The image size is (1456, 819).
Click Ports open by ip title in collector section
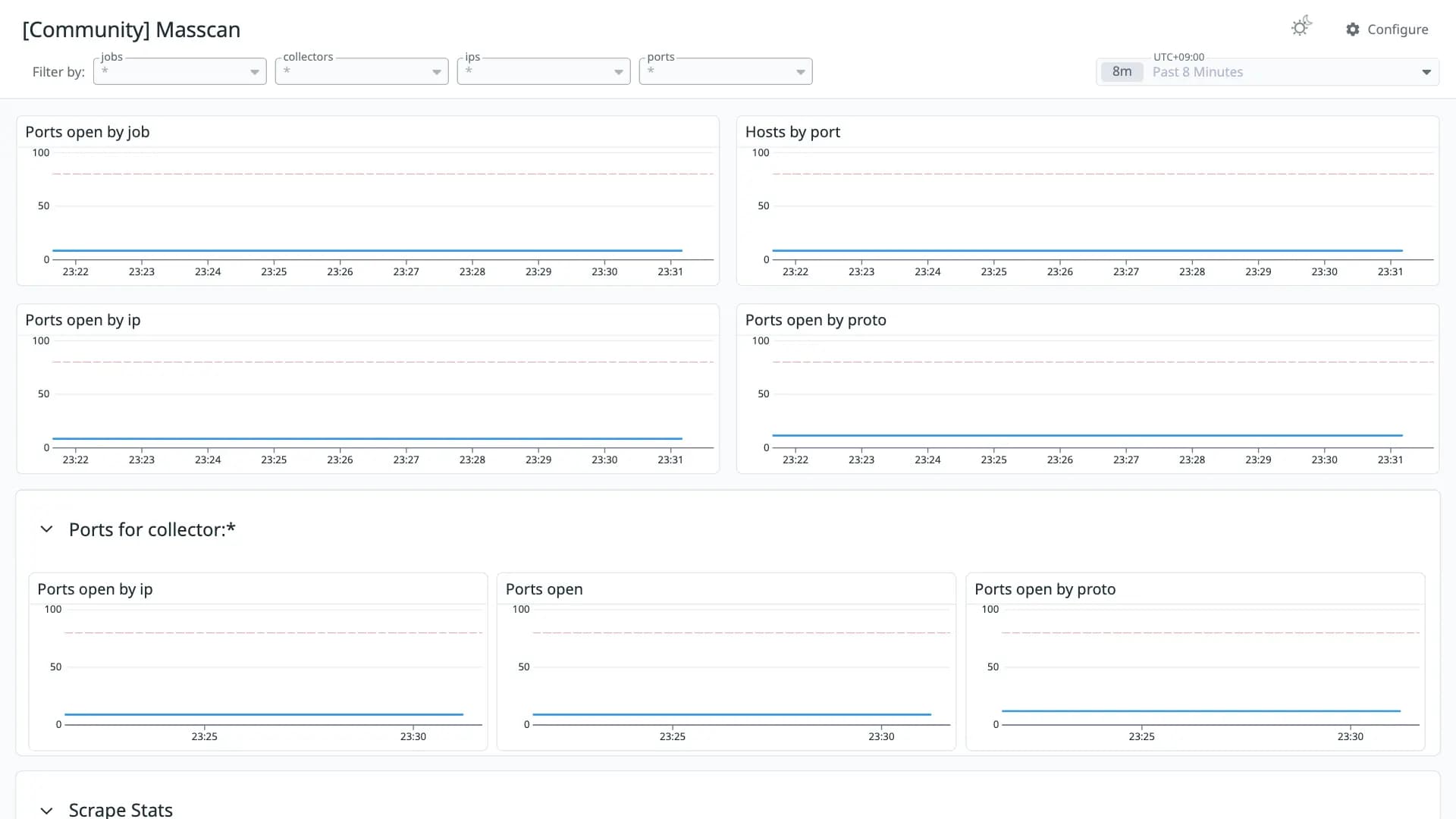coord(95,589)
